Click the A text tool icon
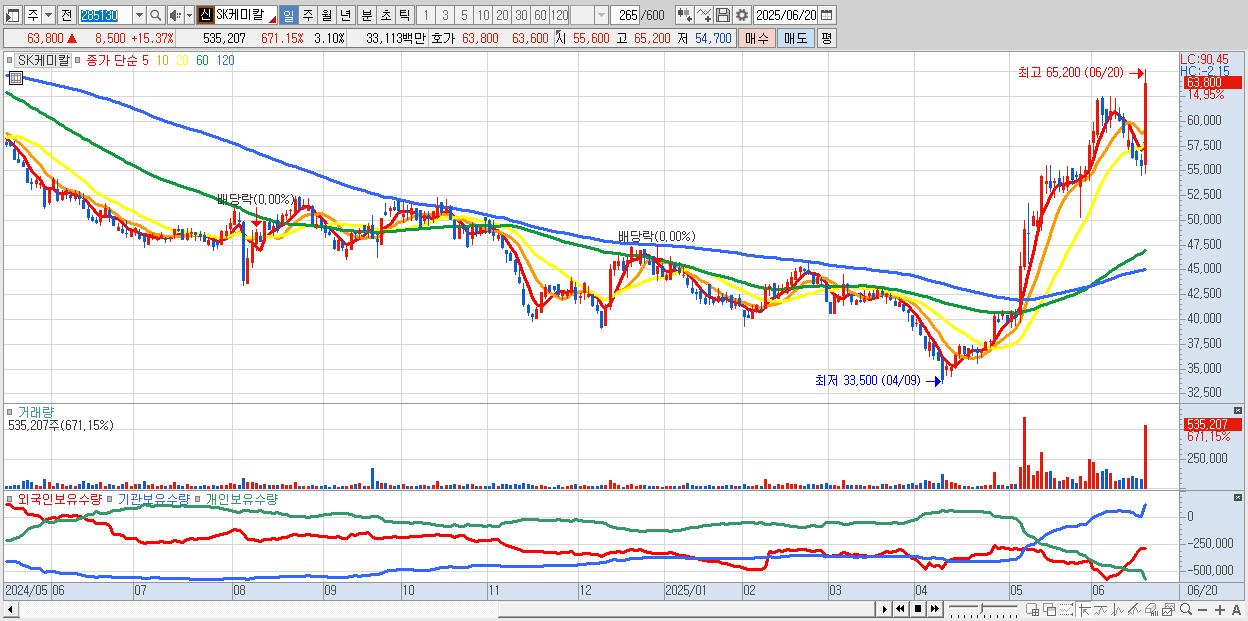 coord(1236,609)
